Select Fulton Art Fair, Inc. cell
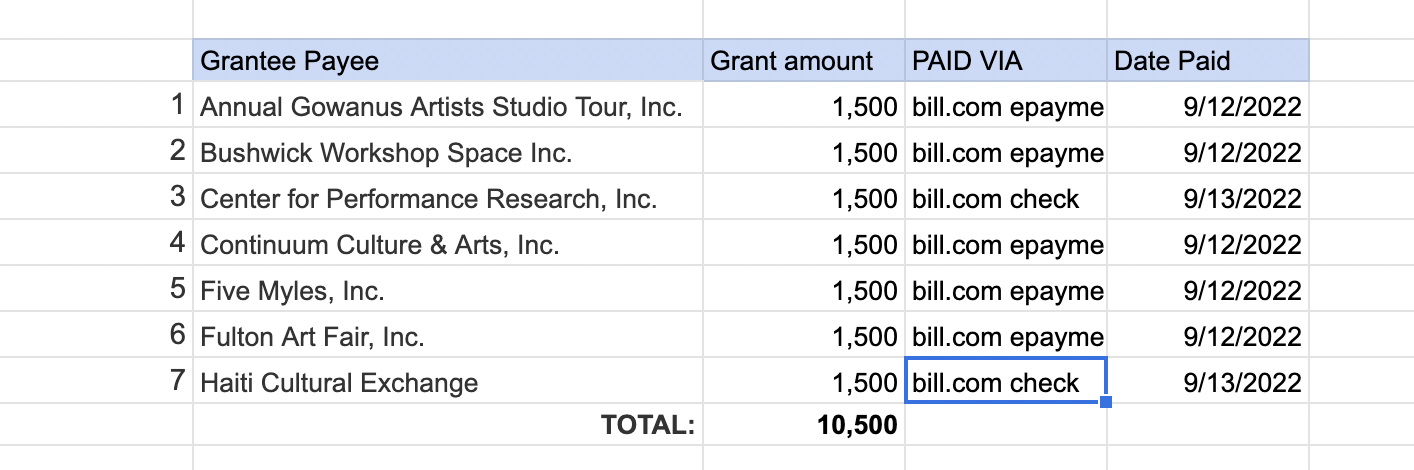Screen dimensions: 1414x470 [447, 337]
